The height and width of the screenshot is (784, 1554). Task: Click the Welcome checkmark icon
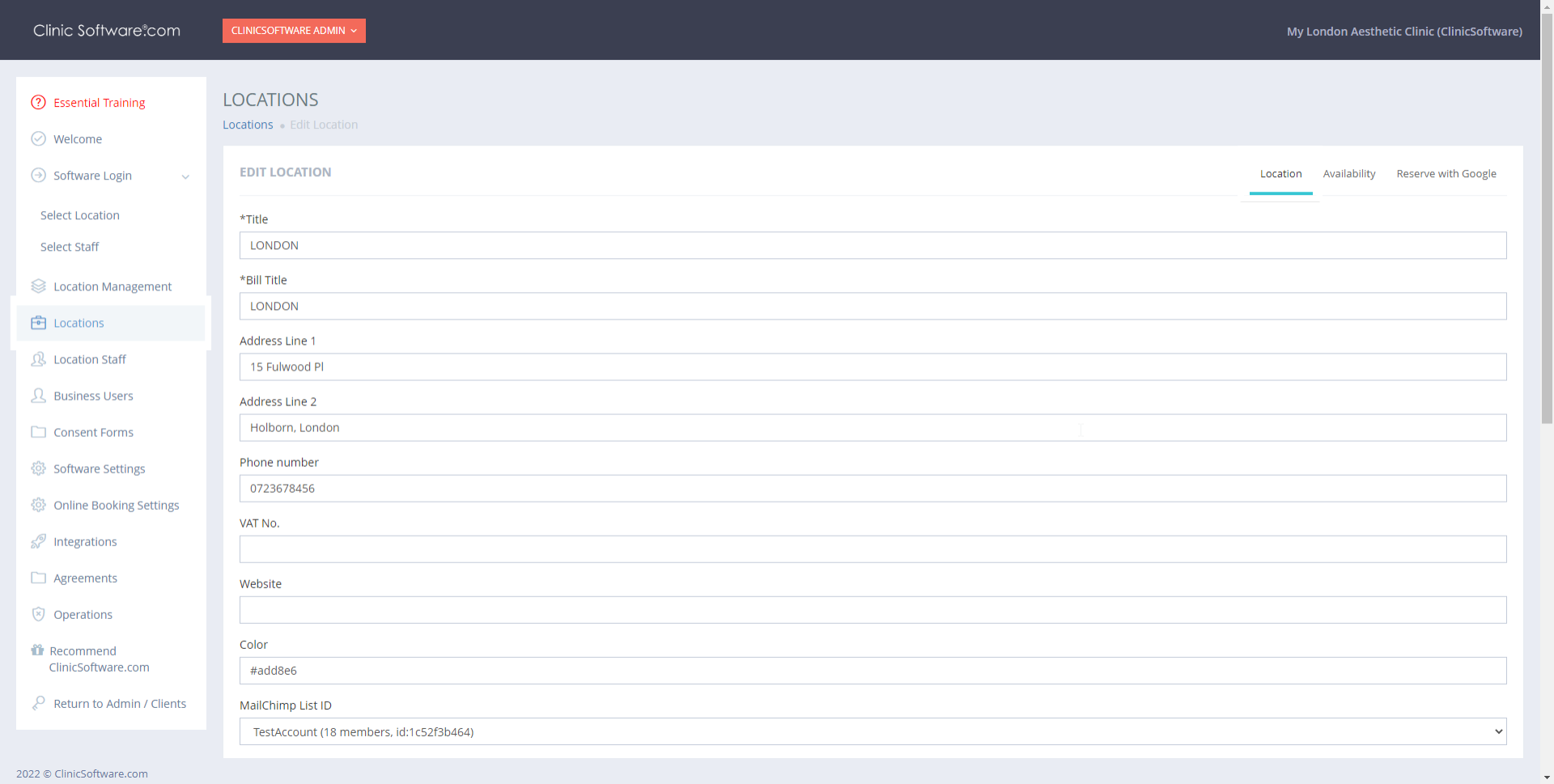38,139
